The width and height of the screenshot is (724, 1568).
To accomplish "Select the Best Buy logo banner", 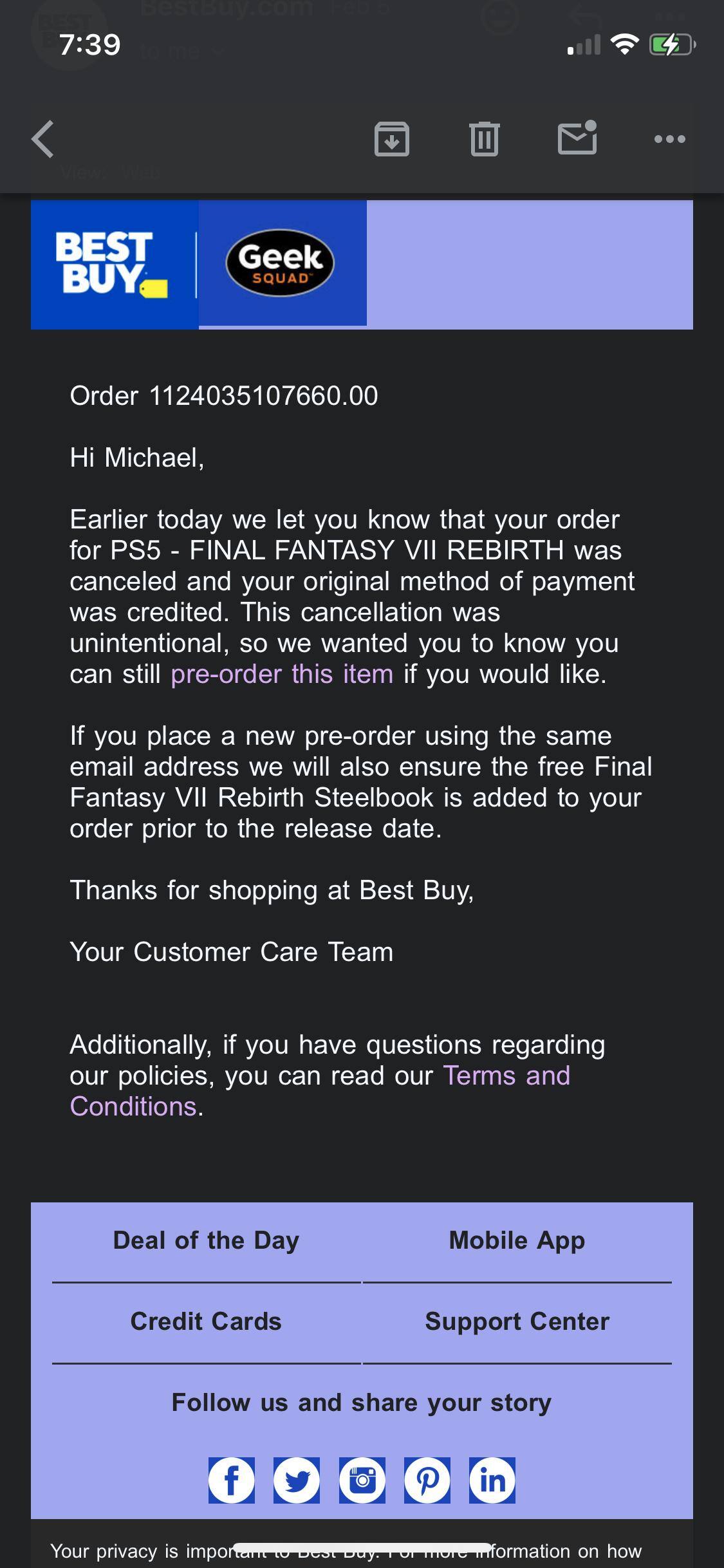I will pos(115,262).
